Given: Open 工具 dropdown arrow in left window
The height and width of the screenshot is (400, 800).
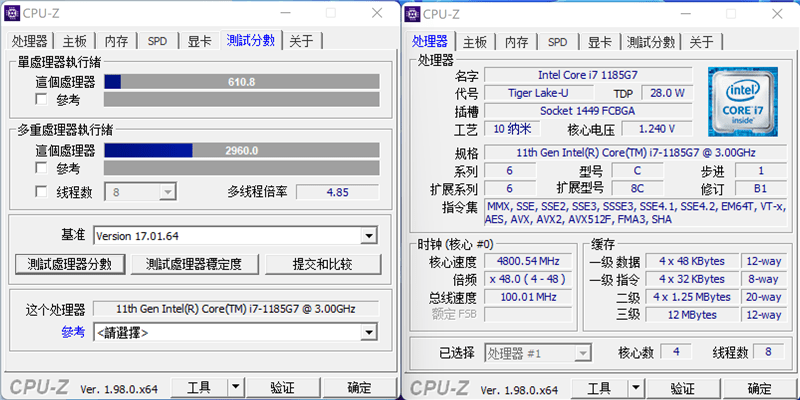Looking at the screenshot, I should pyautogui.click(x=235, y=387).
